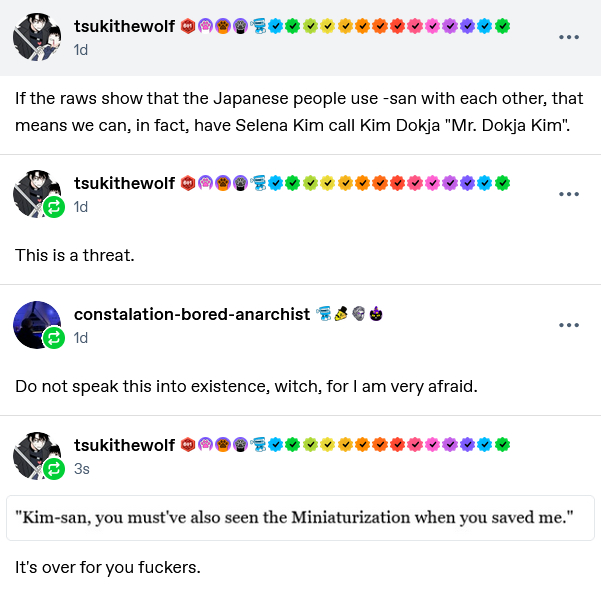
Task: Click the "3s" timestamp on the last post
Action: [81, 468]
